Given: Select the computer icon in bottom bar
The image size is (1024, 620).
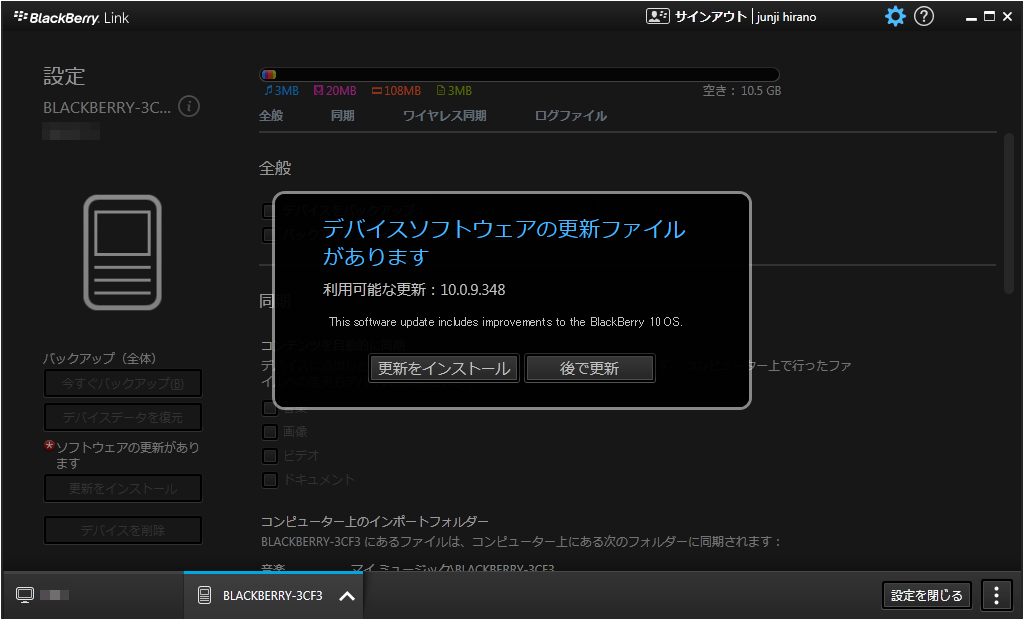Looking at the screenshot, I should pyautogui.click(x=25, y=595).
